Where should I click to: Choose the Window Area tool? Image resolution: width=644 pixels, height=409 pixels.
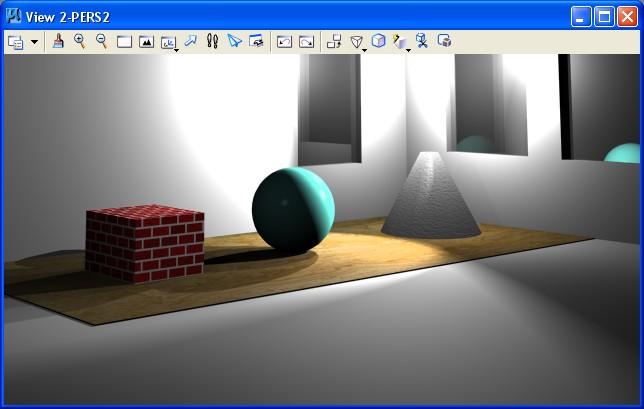[x=124, y=41]
